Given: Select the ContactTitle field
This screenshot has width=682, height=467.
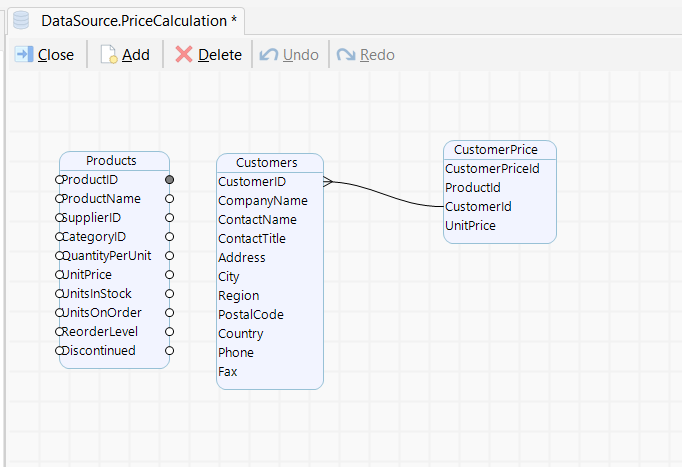Looking at the screenshot, I should (252, 239).
